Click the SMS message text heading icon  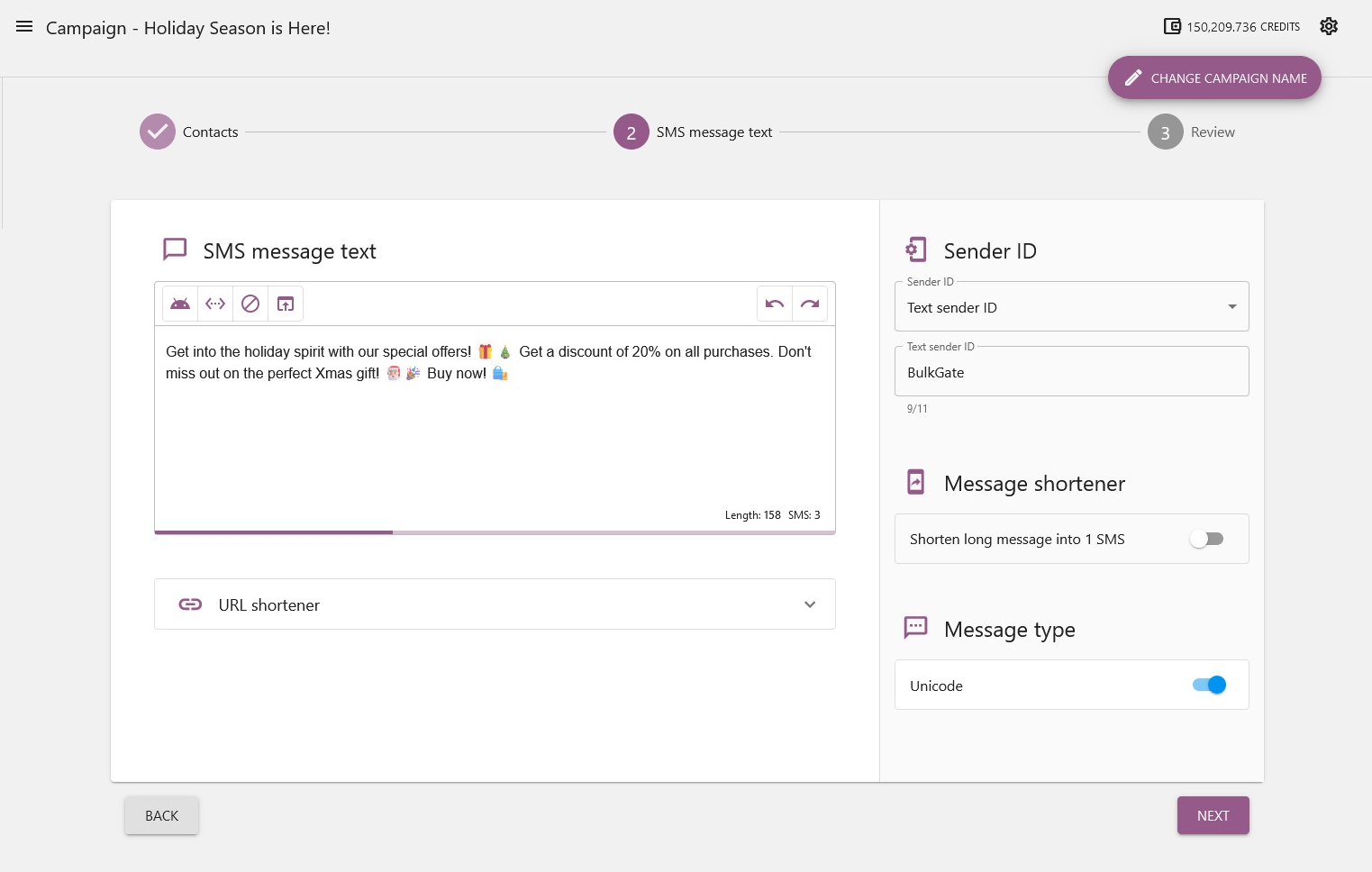pos(175,250)
